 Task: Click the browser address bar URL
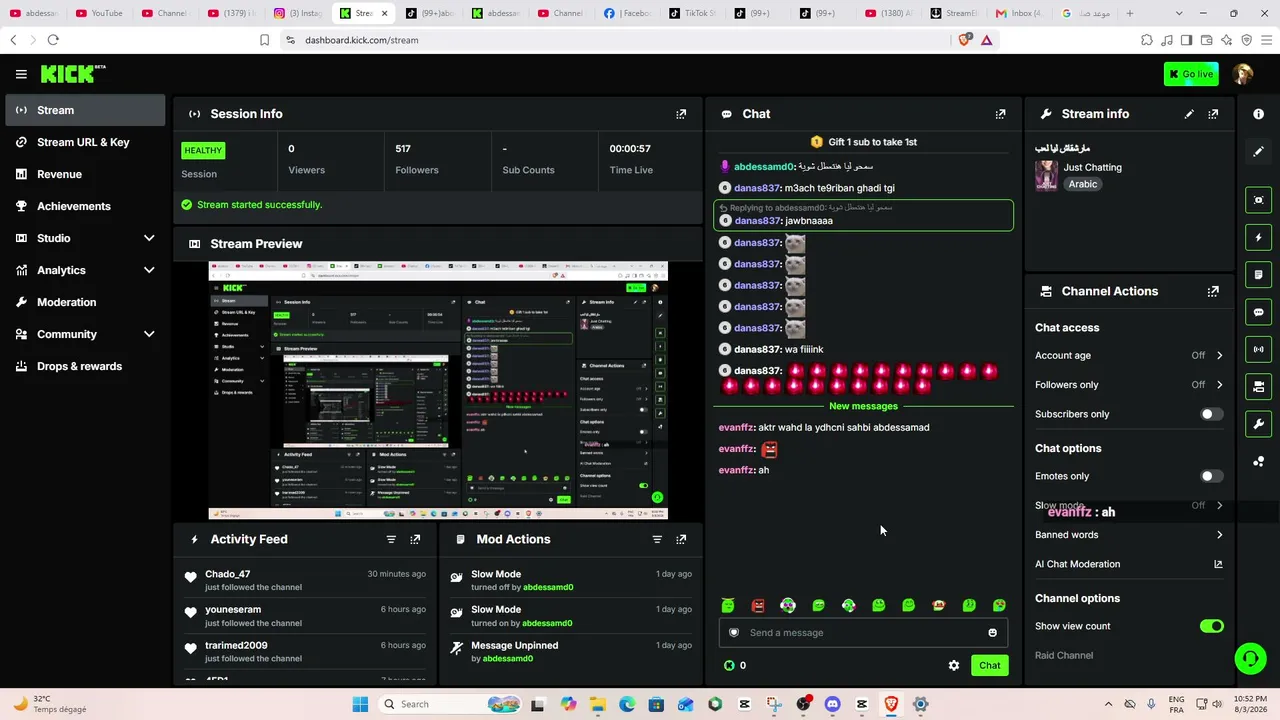click(362, 40)
